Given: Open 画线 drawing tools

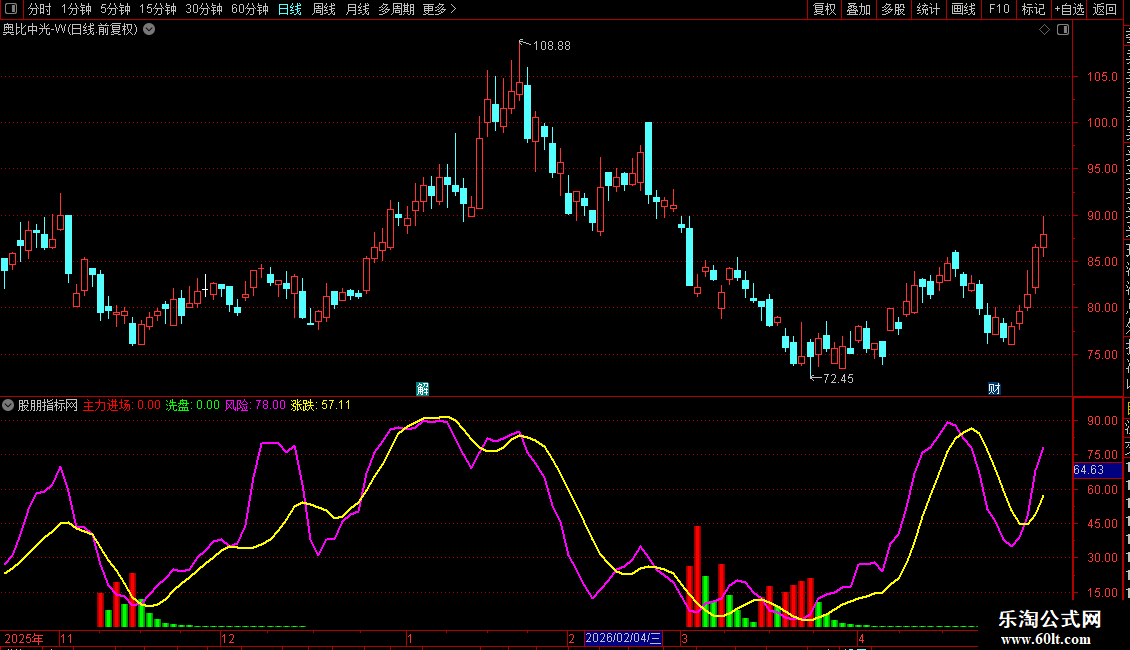Looking at the screenshot, I should 964,9.
